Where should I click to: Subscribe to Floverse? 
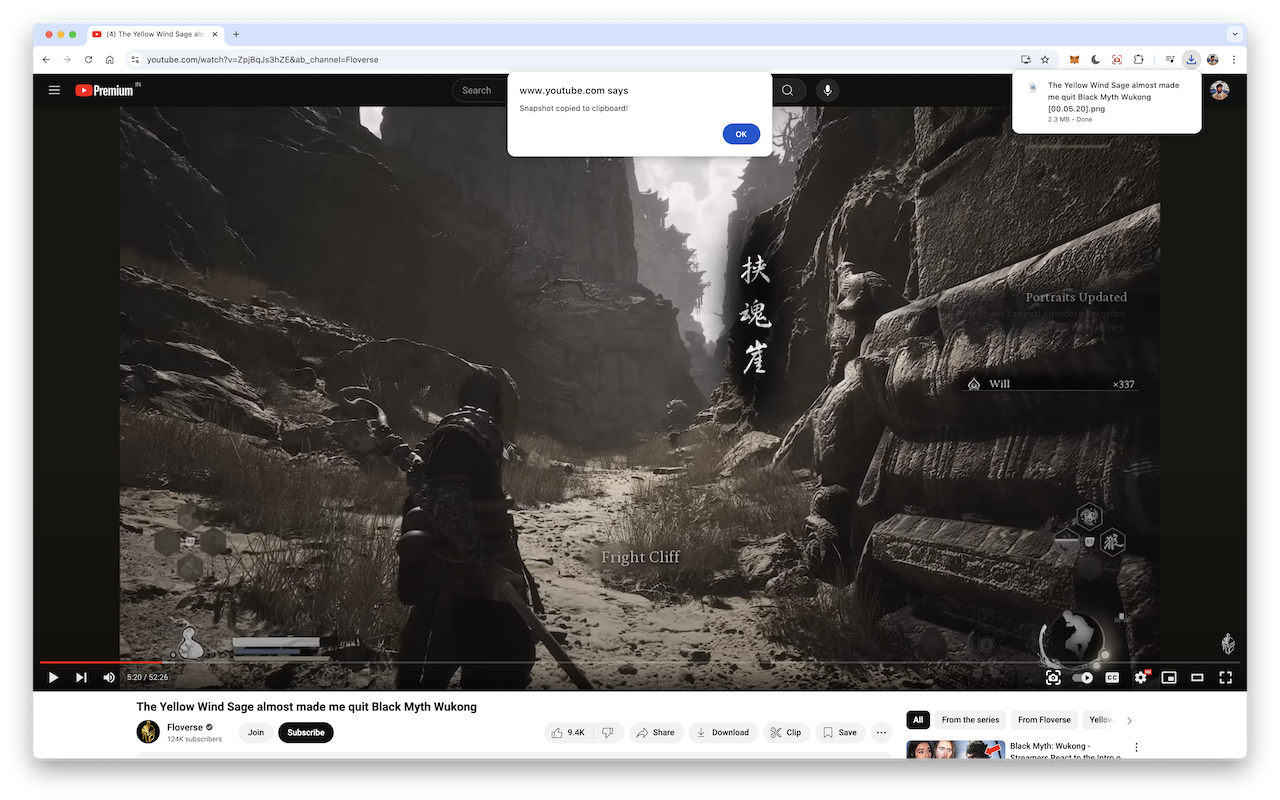point(306,732)
